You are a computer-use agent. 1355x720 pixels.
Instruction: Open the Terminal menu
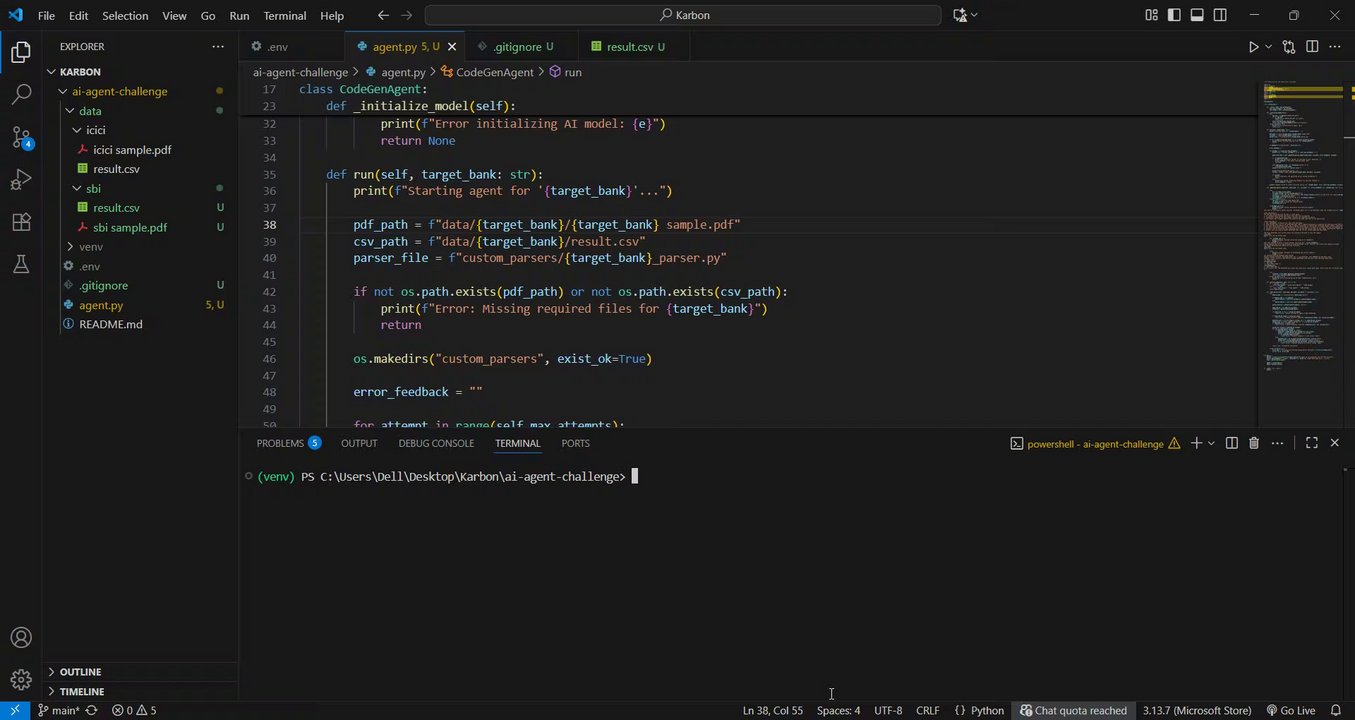pos(285,15)
